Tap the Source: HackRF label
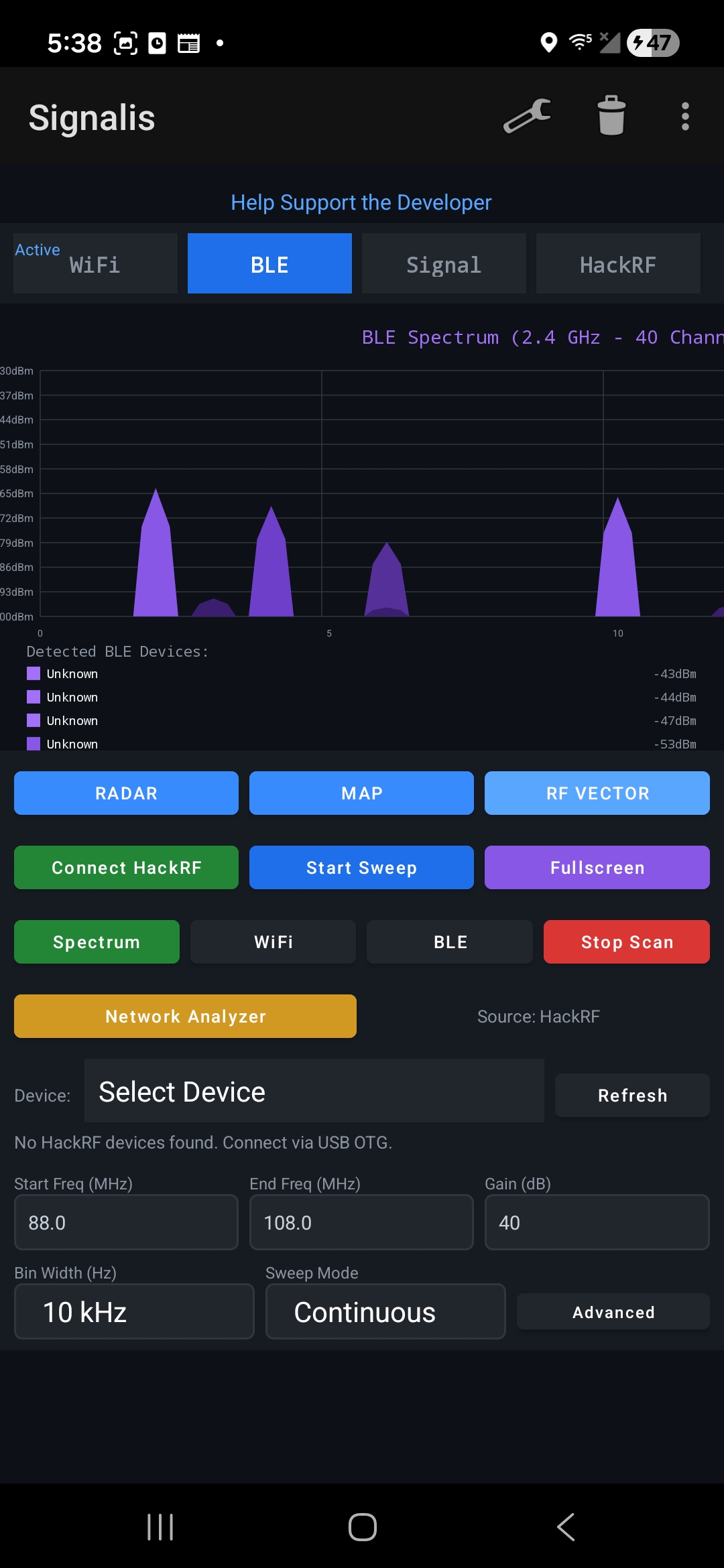724x1568 pixels. pos(538,1017)
